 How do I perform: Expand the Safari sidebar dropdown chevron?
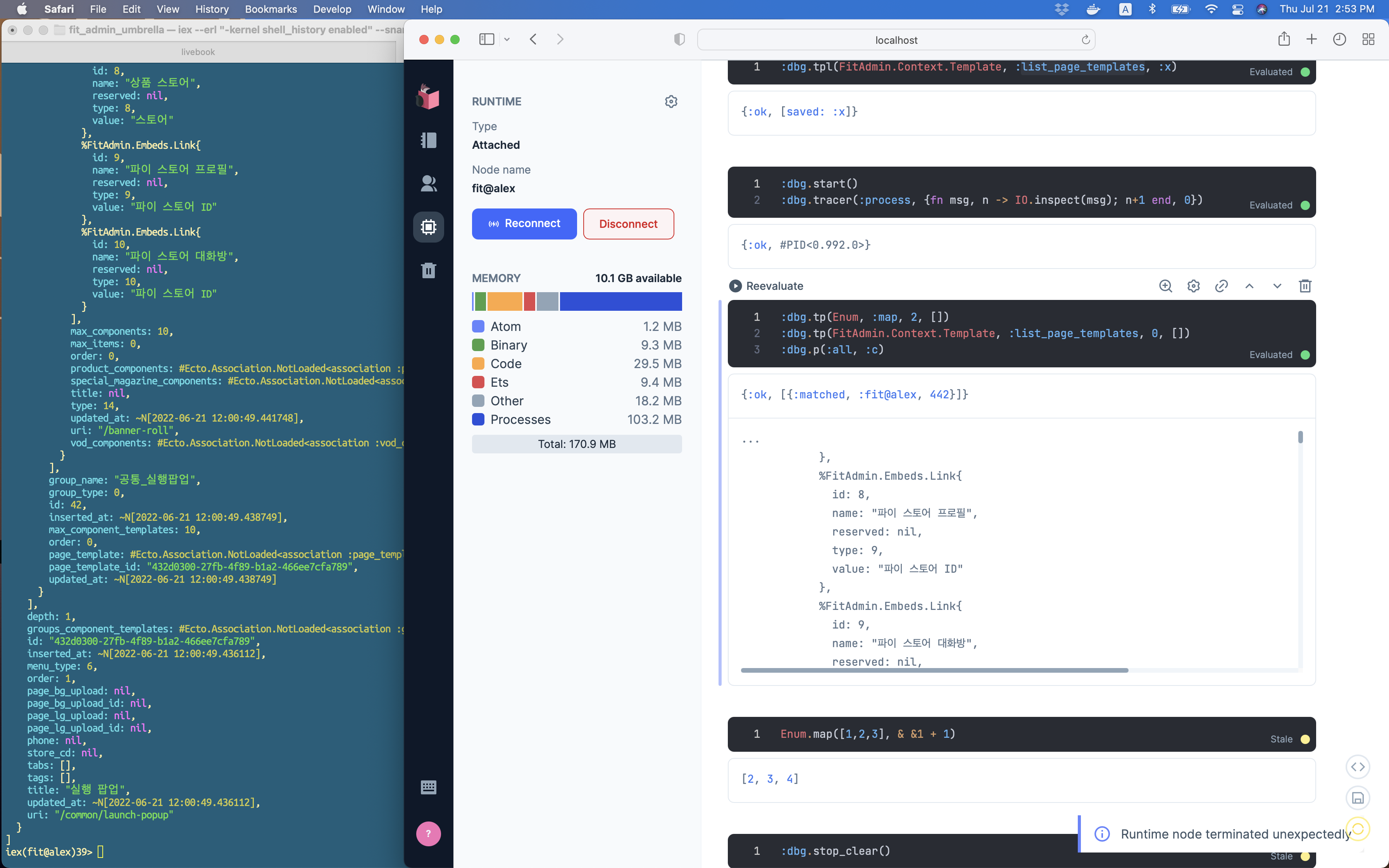tap(507, 40)
